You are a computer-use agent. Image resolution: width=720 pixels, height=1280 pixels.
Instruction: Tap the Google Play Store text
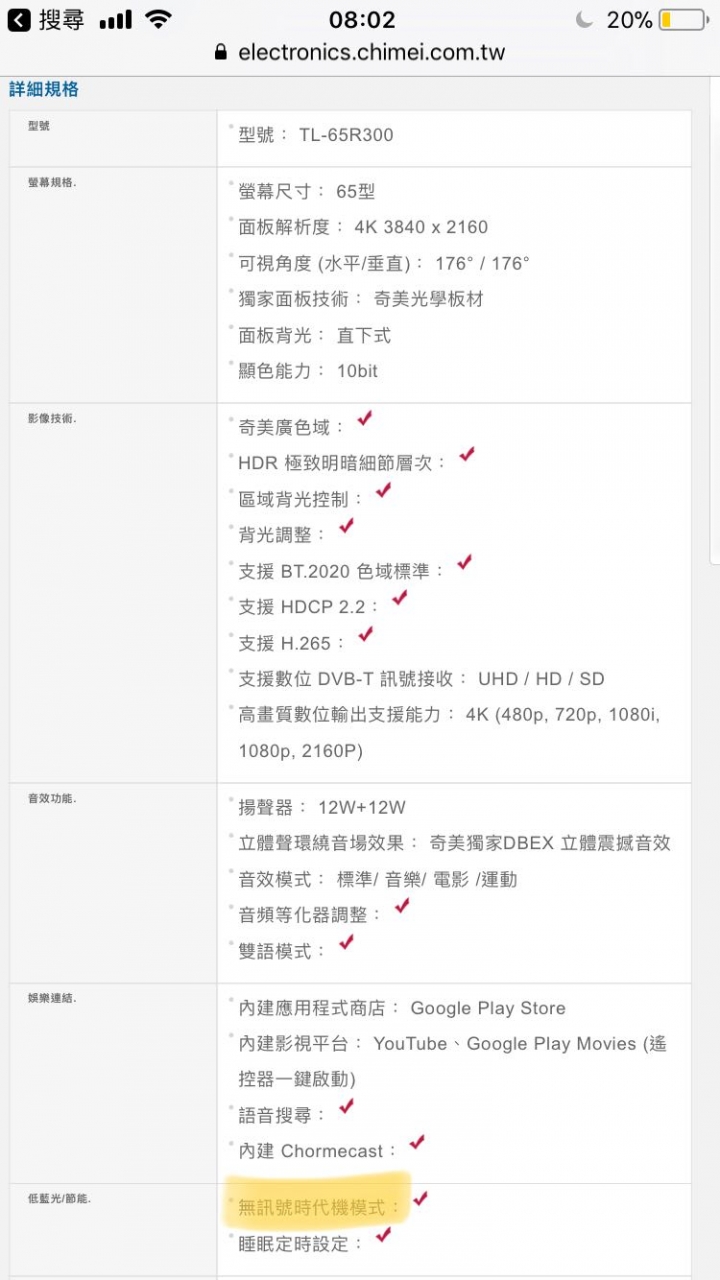488,1008
